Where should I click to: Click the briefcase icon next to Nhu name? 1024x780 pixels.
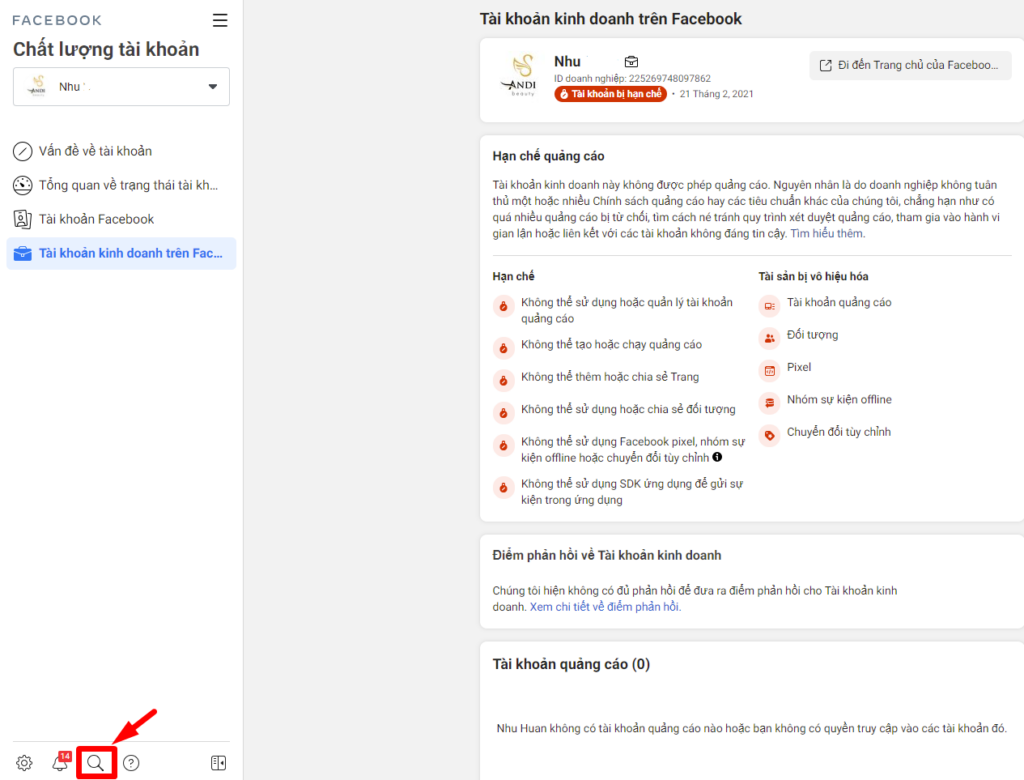pos(631,61)
